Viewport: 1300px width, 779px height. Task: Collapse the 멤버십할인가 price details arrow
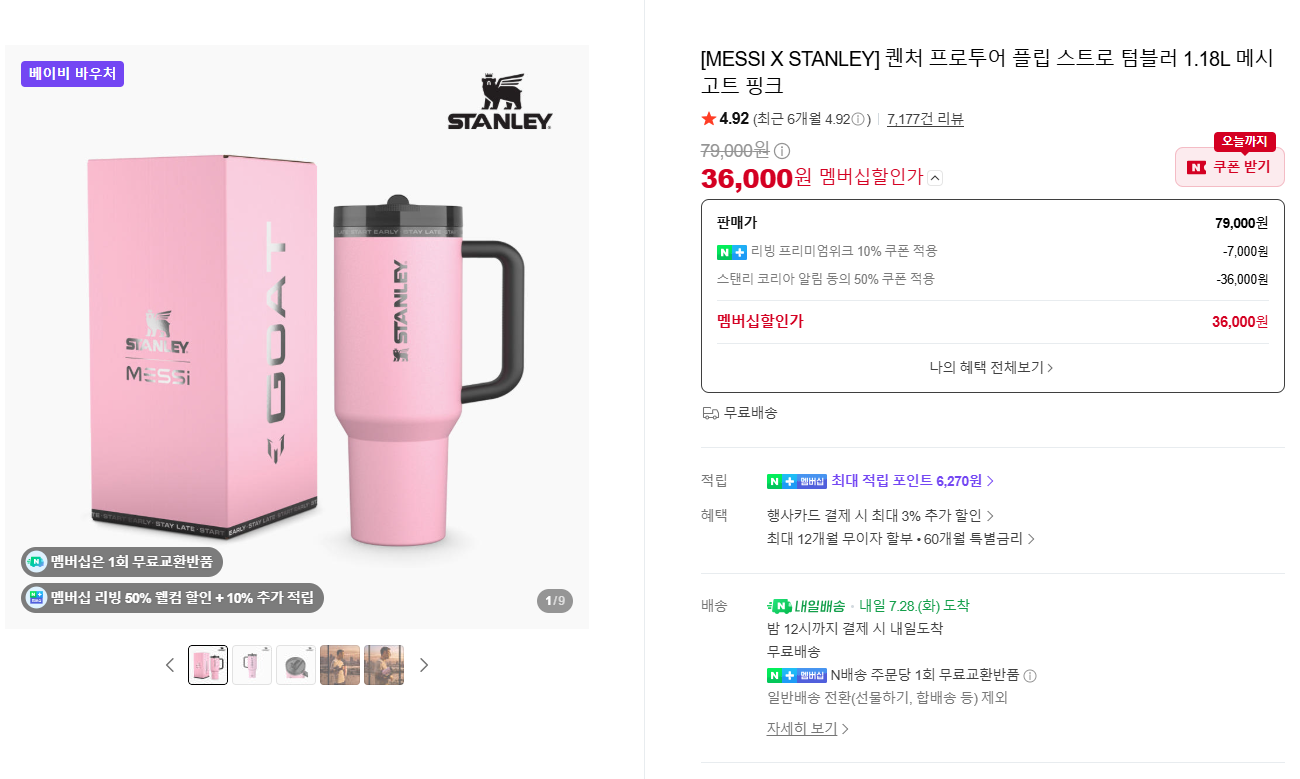(935, 178)
